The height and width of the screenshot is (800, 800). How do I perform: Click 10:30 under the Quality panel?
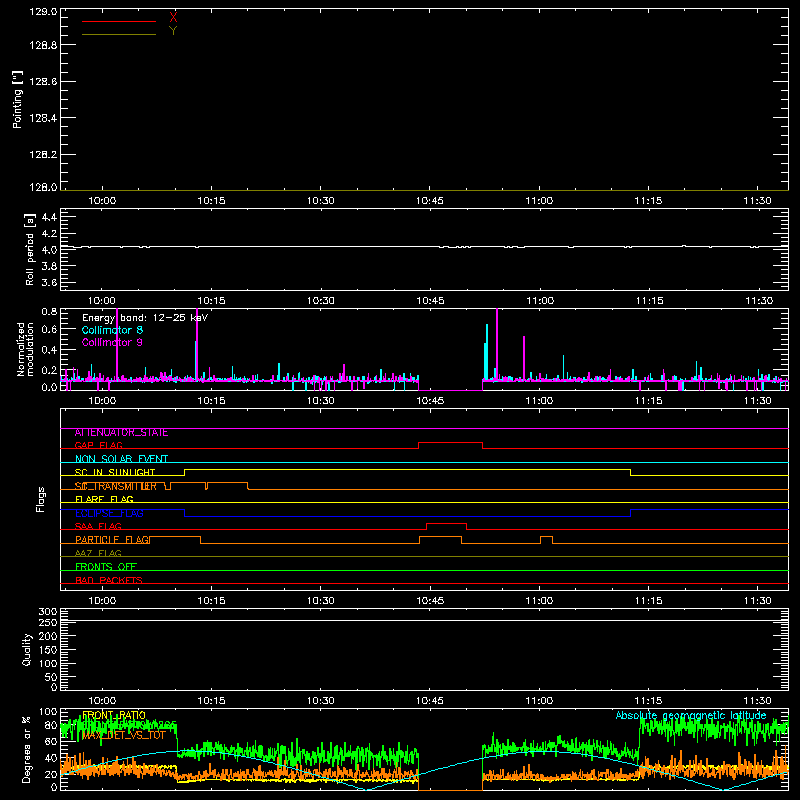tap(320, 701)
